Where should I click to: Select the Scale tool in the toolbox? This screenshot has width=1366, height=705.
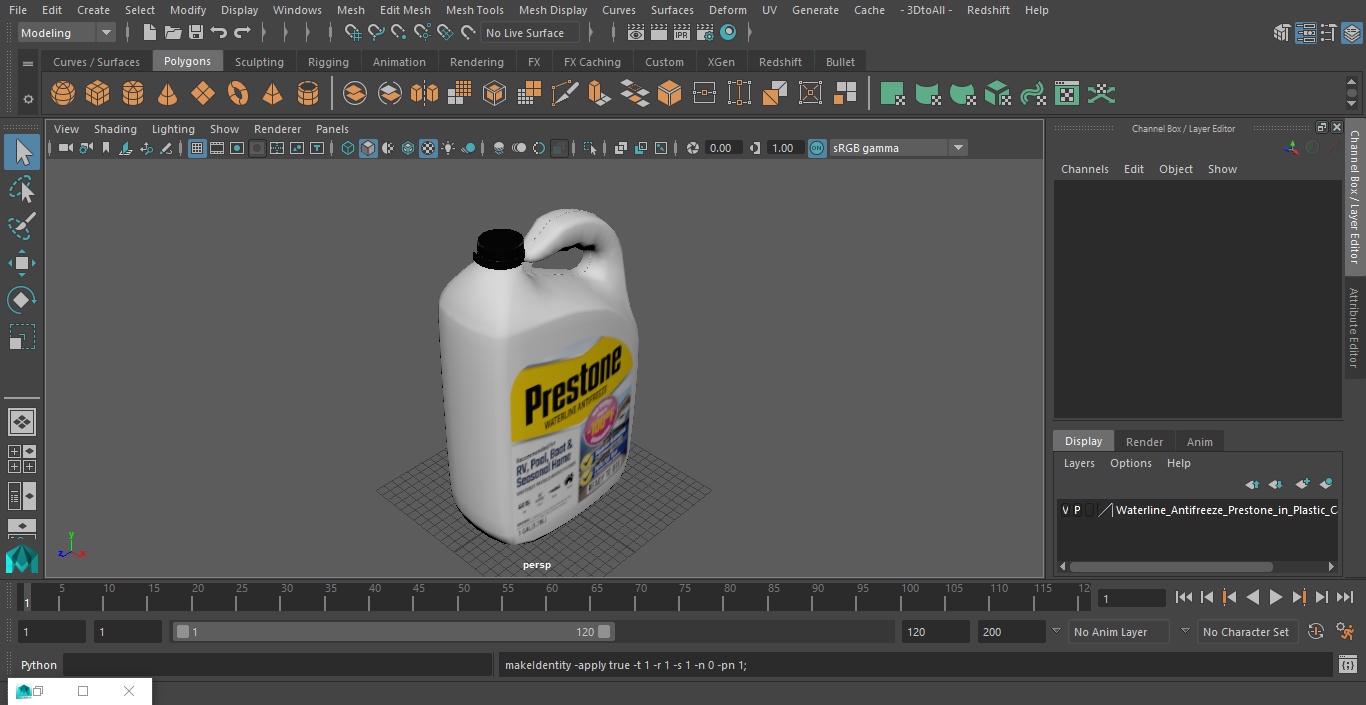[x=21, y=337]
